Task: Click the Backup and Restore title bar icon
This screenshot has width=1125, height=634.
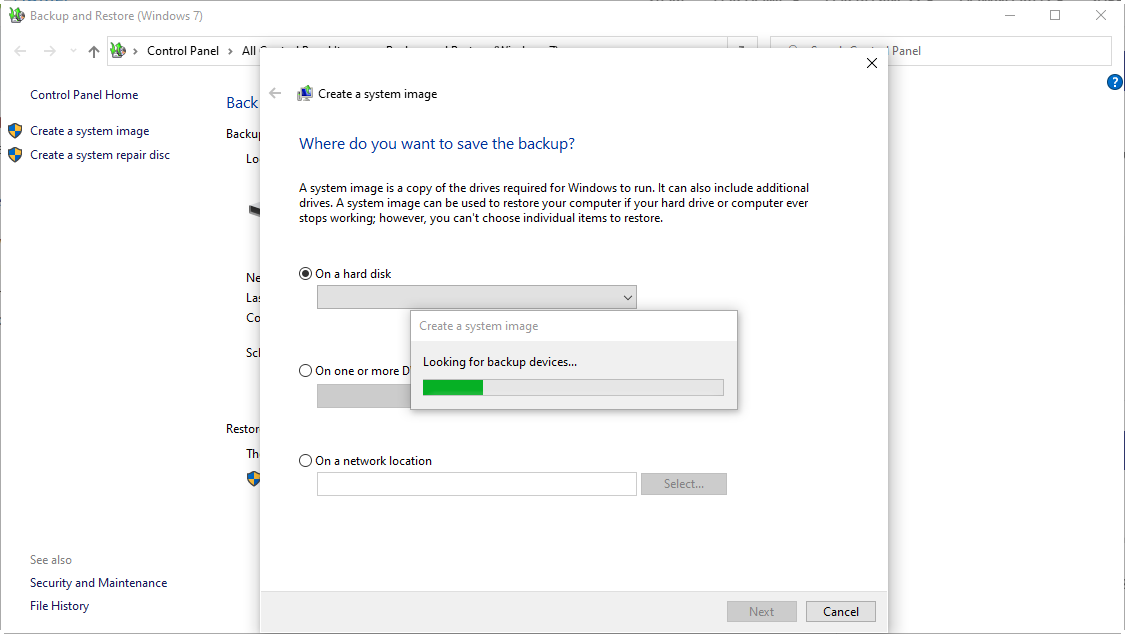Action: pos(17,15)
